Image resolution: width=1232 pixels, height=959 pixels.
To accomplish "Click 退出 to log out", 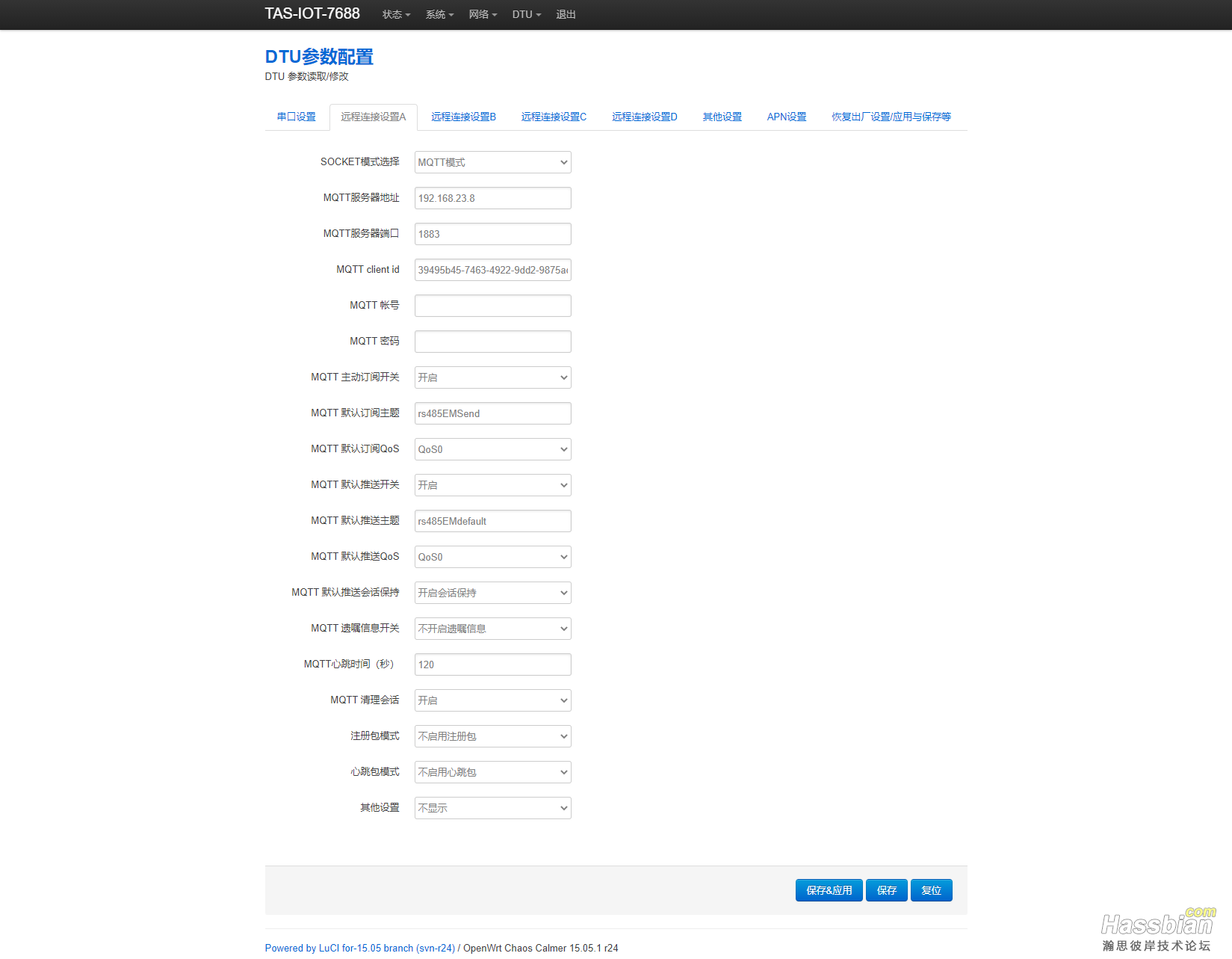I will click(x=566, y=14).
